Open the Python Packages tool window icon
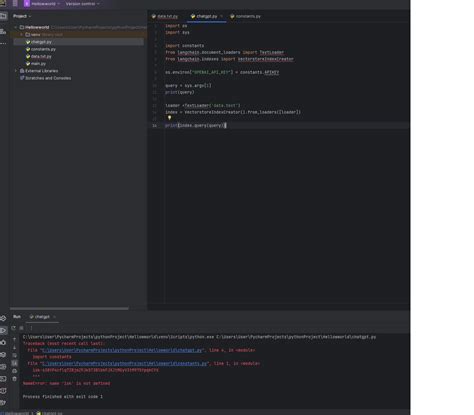Screen dimensions: 474x415 (x=3, y=355)
